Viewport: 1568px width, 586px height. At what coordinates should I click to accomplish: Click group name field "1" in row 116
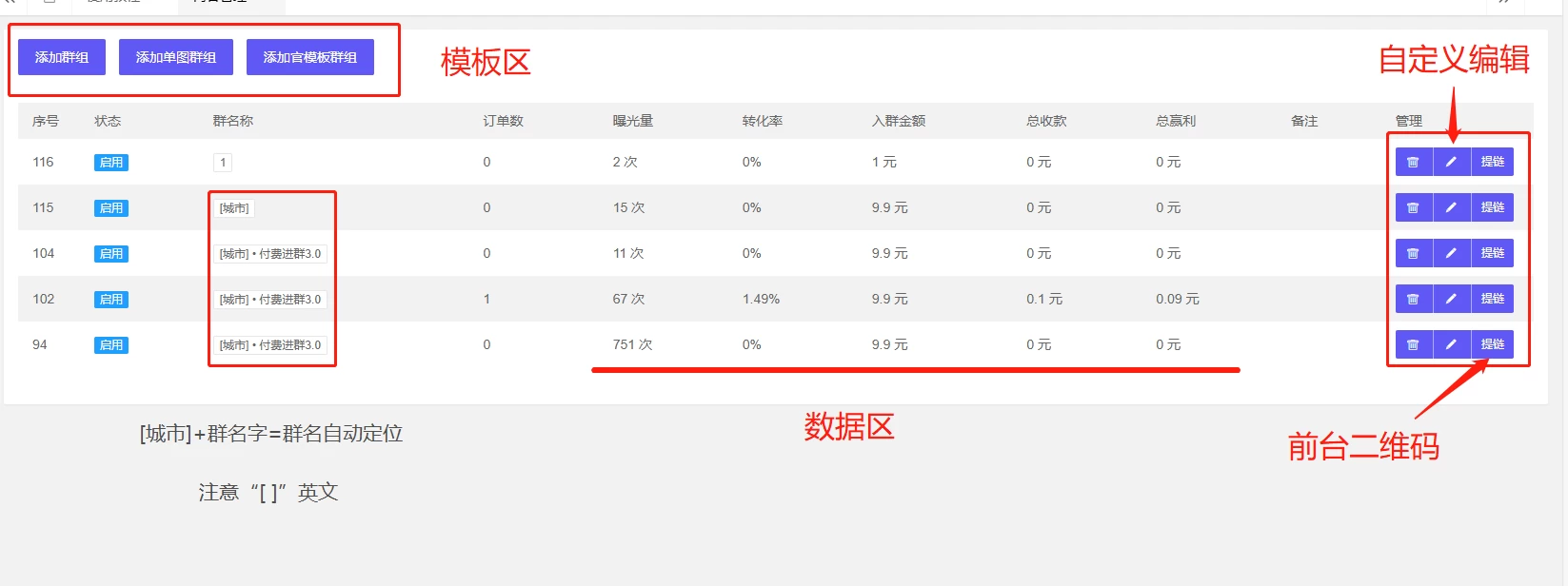click(223, 163)
